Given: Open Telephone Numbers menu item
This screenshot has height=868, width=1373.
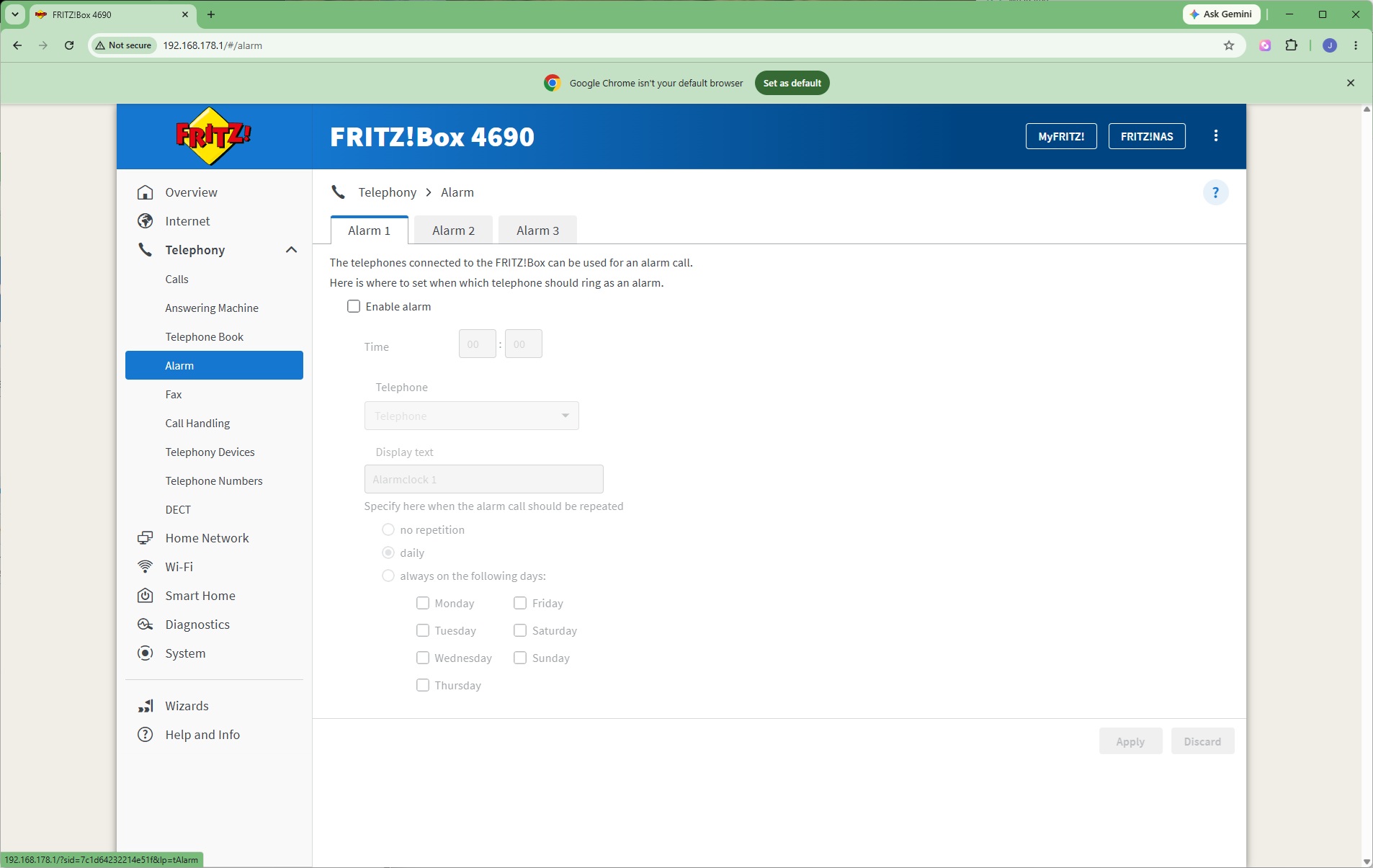Looking at the screenshot, I should (214, 481).
